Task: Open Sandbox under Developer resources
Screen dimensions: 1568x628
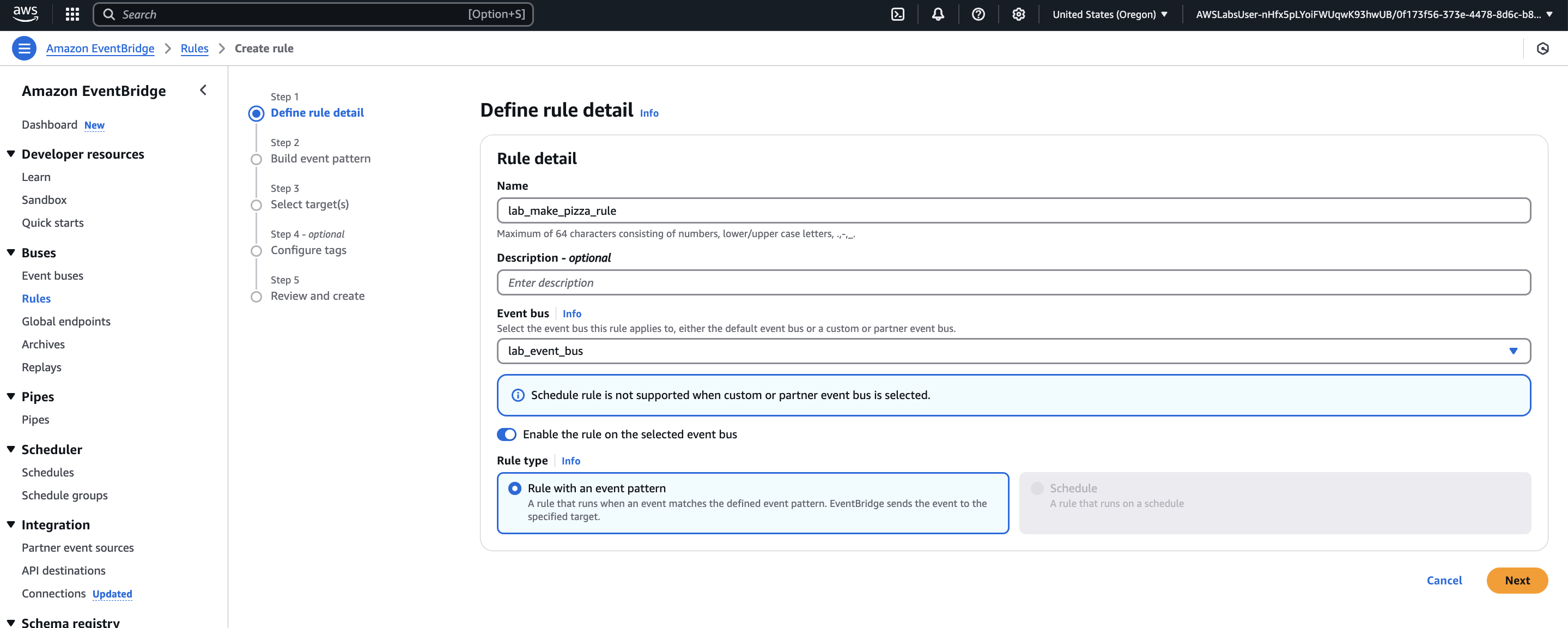Action: tap(44, 199)
